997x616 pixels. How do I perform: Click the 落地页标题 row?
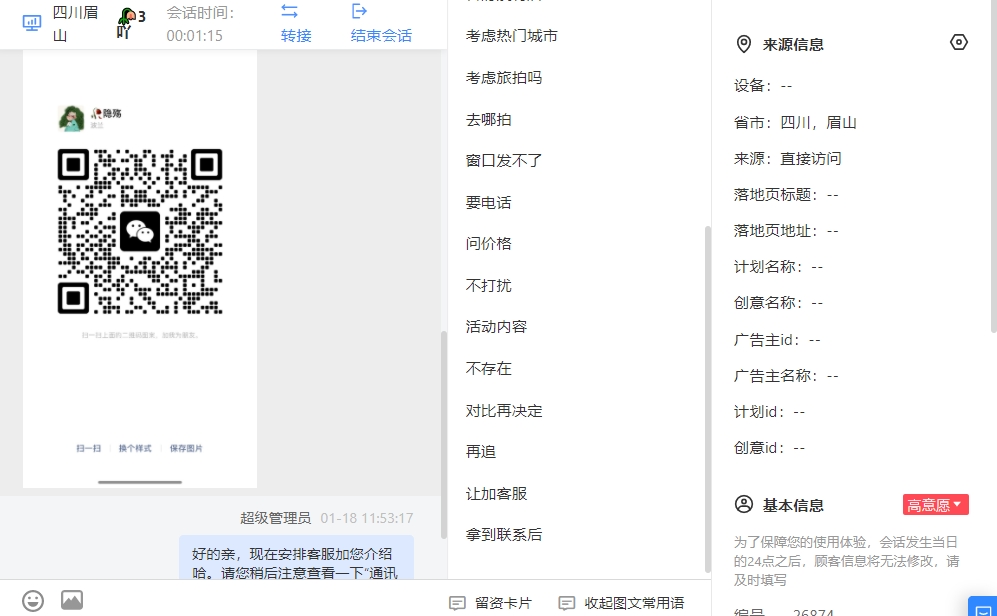pyautogui.click(x=786, y=195)
